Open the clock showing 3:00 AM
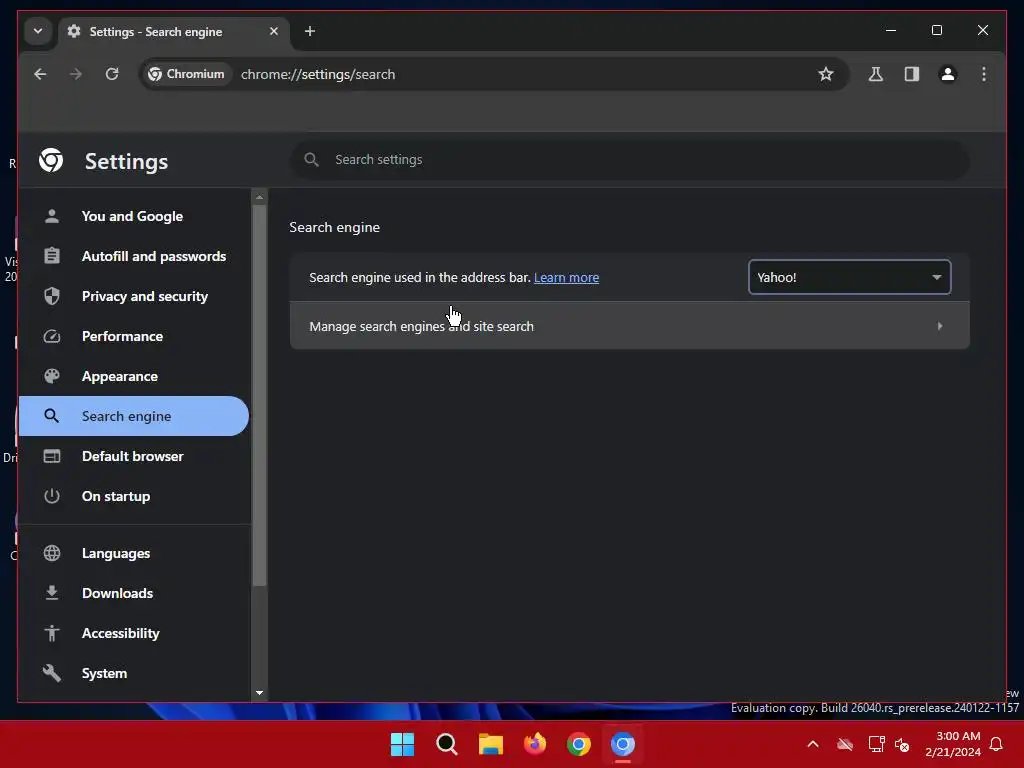The width and height of the screenshot is (1024, 768). click(953, 744)
